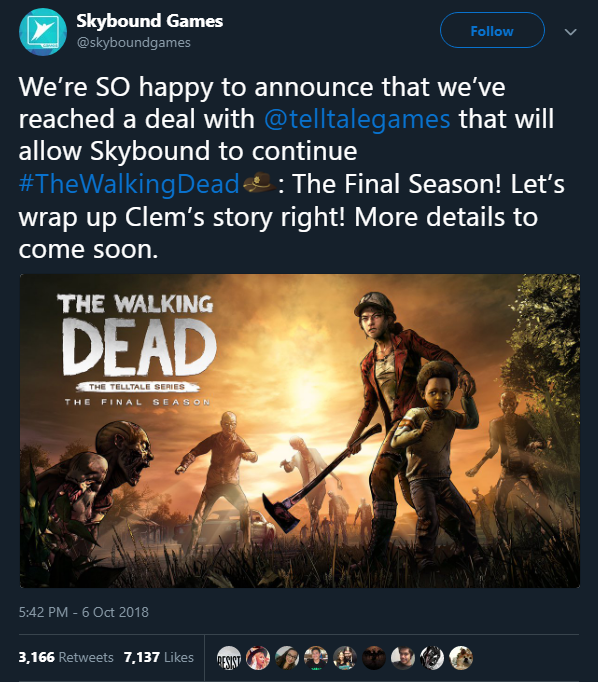This screenshot has width=598, height=682.
Task: Enlarge The Walking Dead Final Season image
Action: coord(300,431)
